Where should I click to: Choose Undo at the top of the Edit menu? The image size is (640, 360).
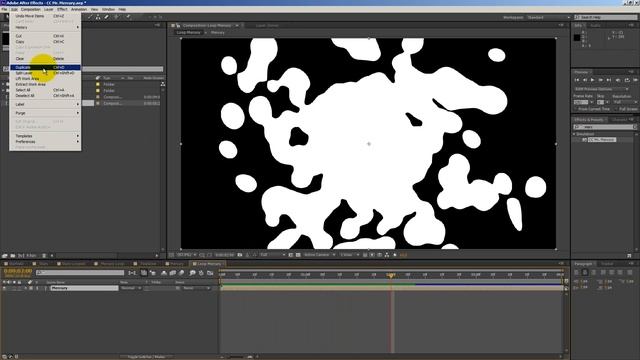(45, 16)
